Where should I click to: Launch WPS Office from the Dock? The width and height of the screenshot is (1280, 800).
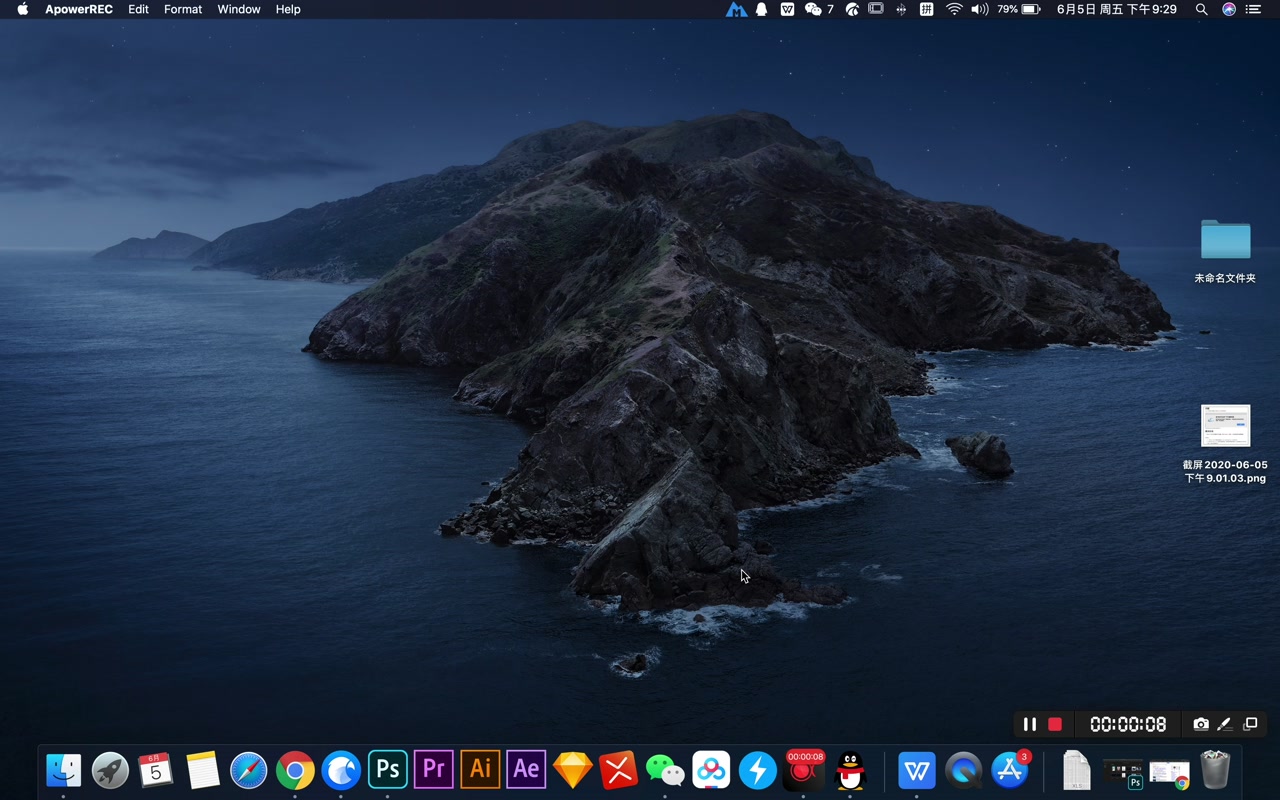pyautogui.click(x=917, y=770)
